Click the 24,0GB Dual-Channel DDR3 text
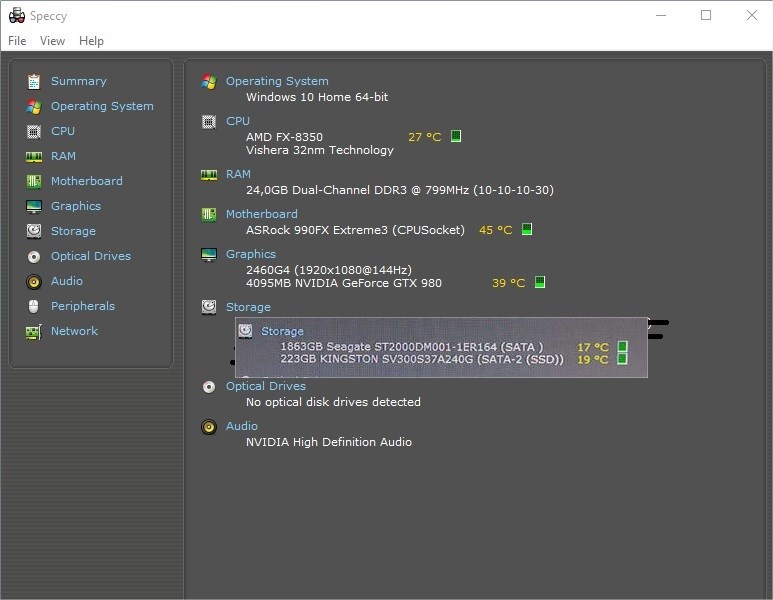 pos(400,190)
